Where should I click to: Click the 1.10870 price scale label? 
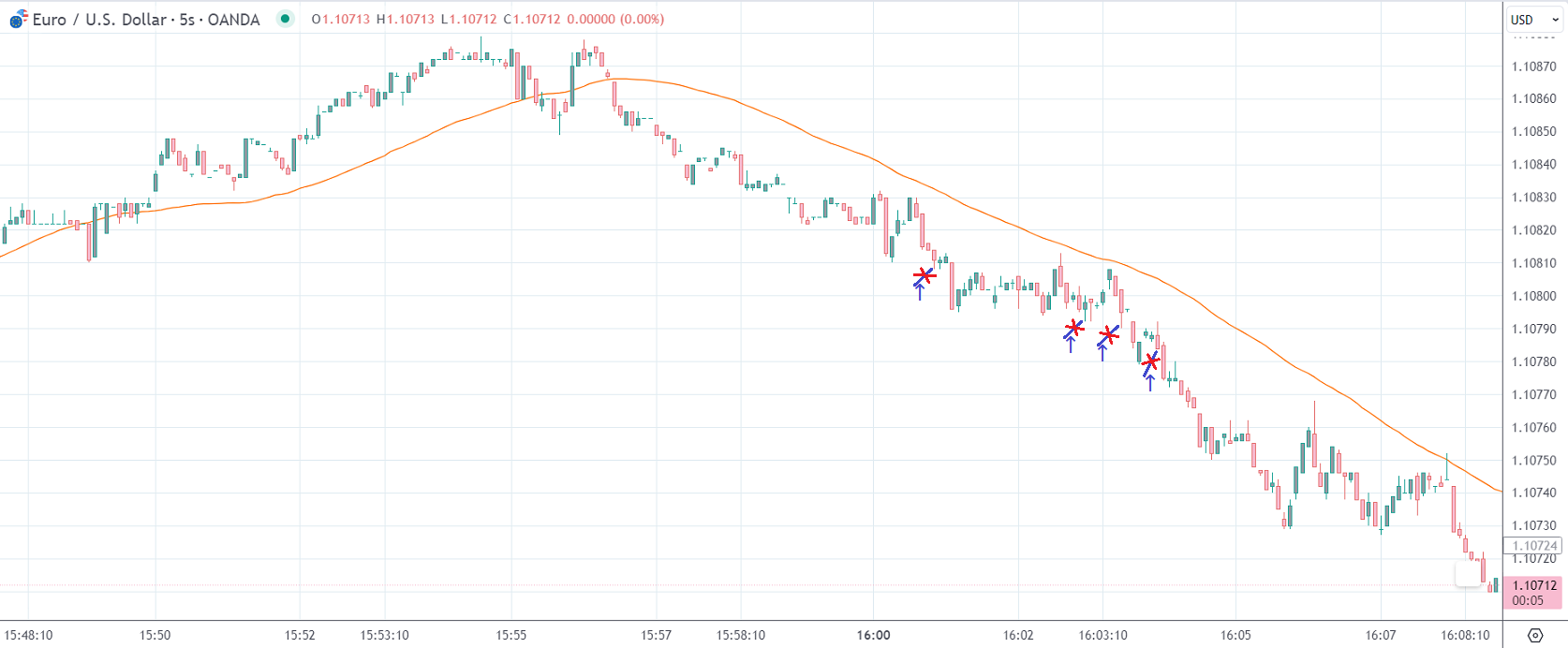click(x=1533, y=66)
